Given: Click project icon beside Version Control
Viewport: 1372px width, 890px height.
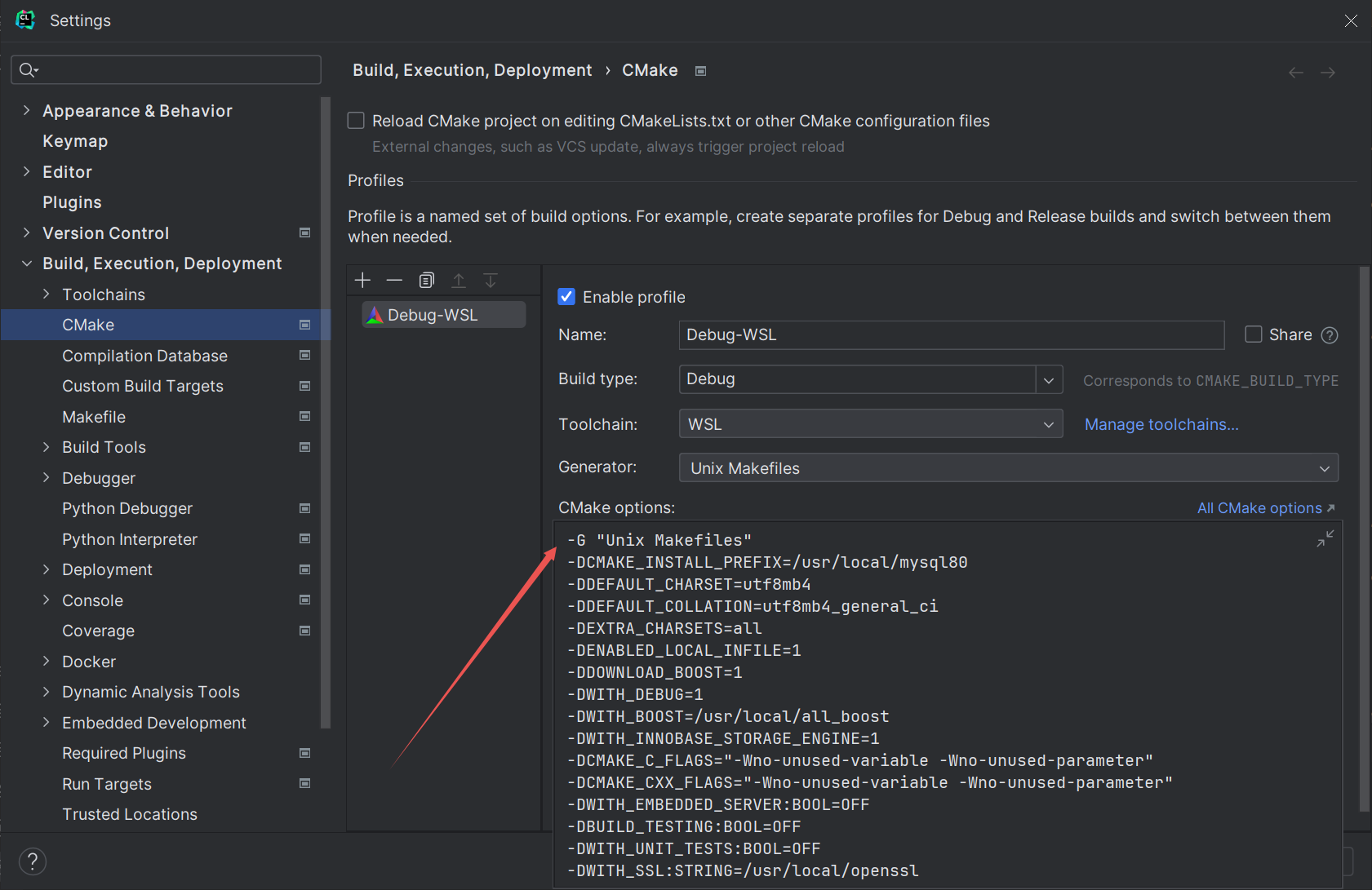Looking at the screenshot, I should 304,232.
